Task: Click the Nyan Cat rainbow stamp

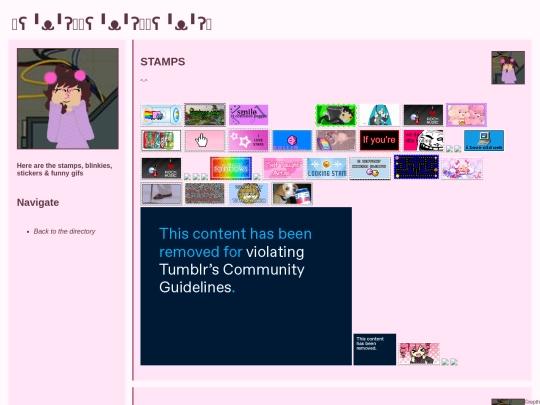Action: (x=161, y=115)
